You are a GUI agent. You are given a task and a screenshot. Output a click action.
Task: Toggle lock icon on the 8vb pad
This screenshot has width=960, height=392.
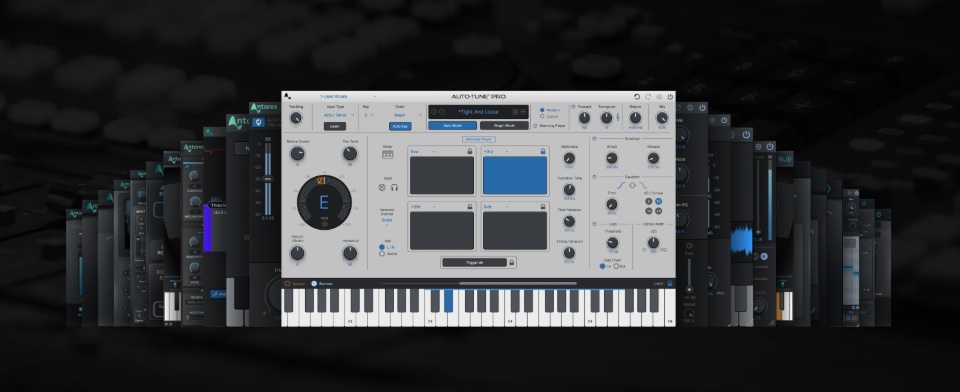tap(542, 206)
